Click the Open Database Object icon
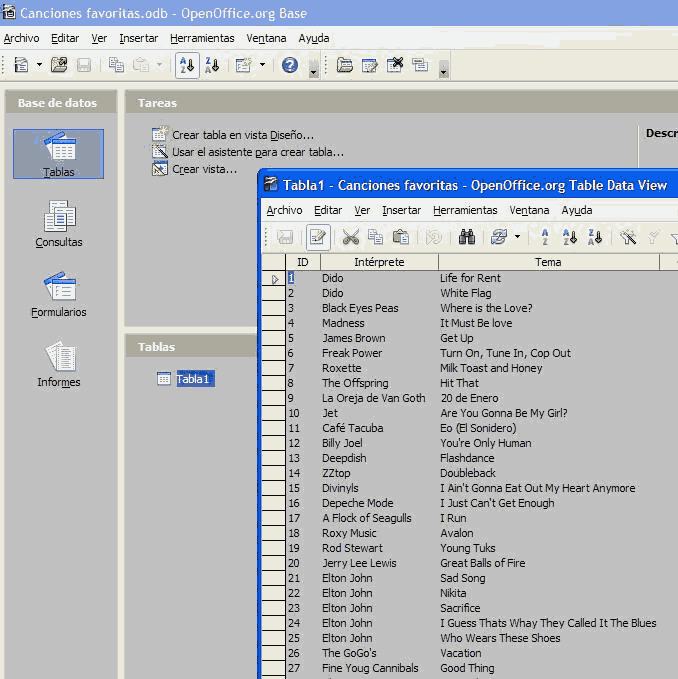 [x=345, y=65]
